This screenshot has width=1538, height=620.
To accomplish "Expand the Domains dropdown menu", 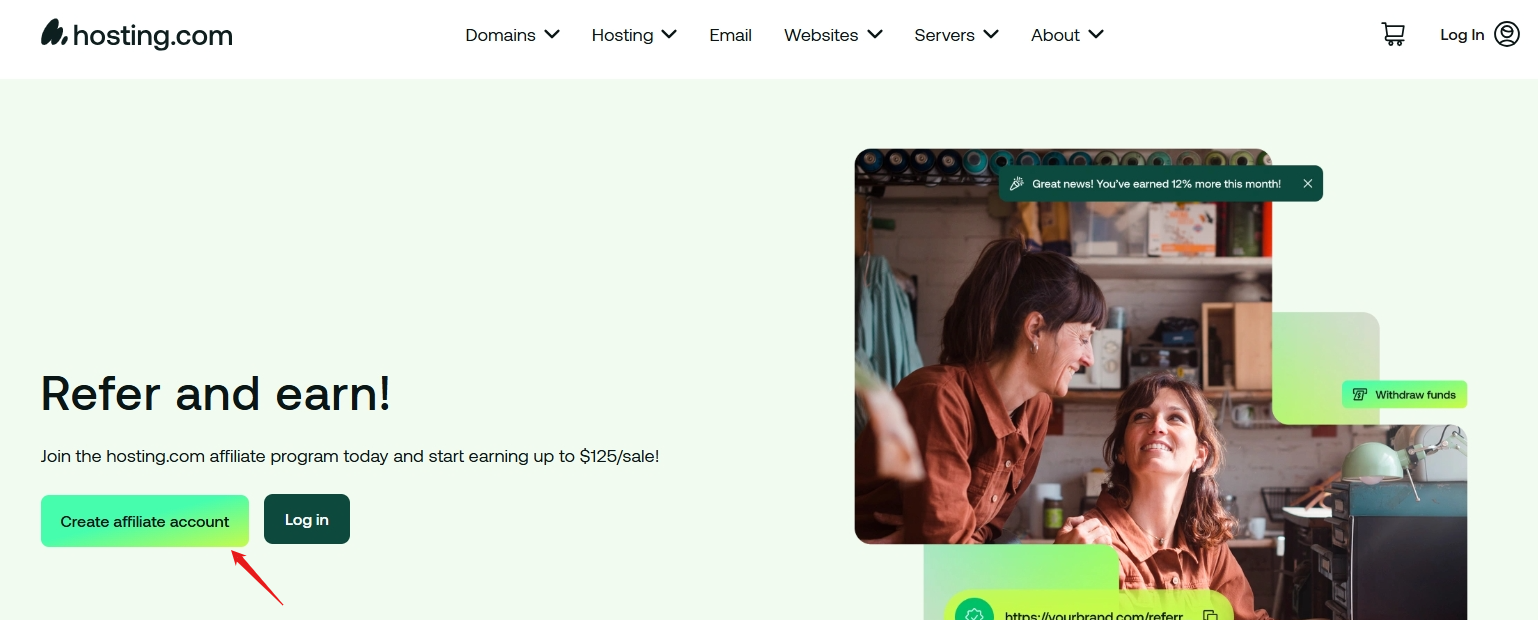I will pos(512,35).
